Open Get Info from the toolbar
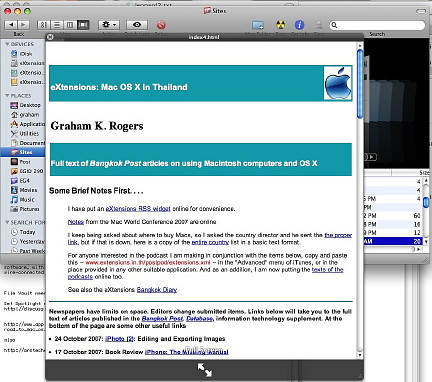The height and width of the screenshot is (382, 432). (x=299, y=25)
